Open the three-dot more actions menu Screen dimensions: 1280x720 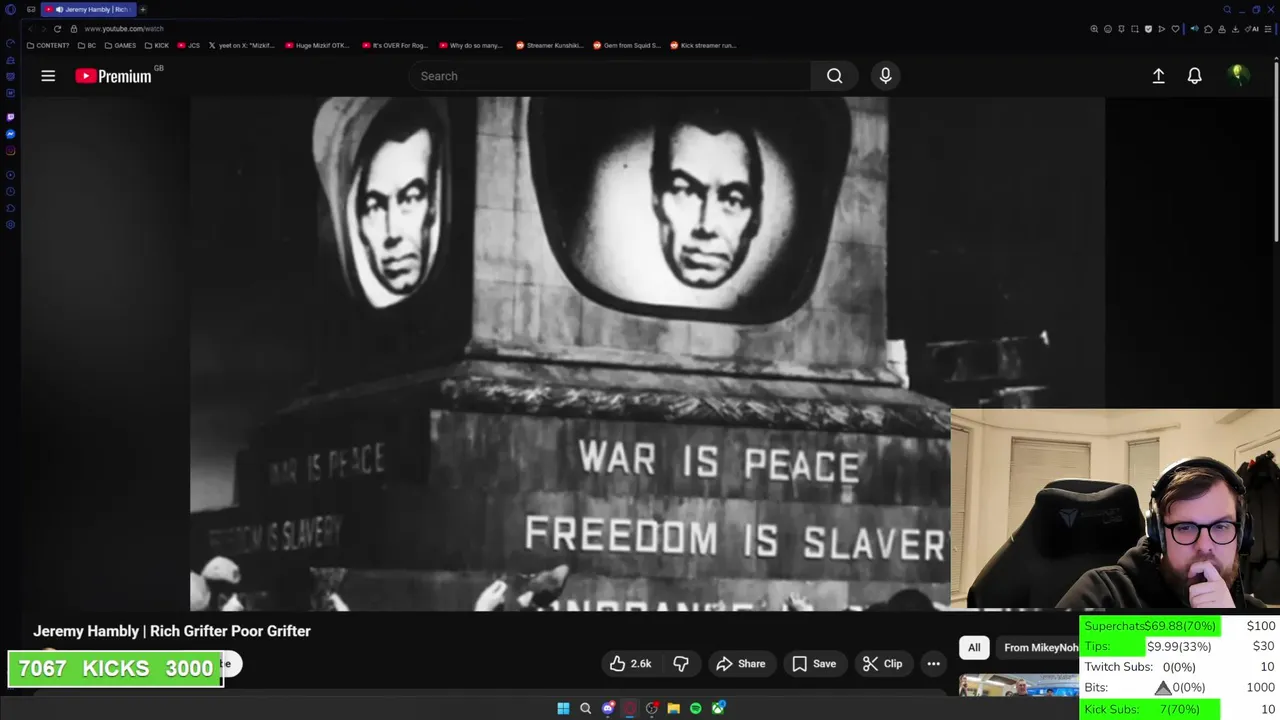click(933, 664)
